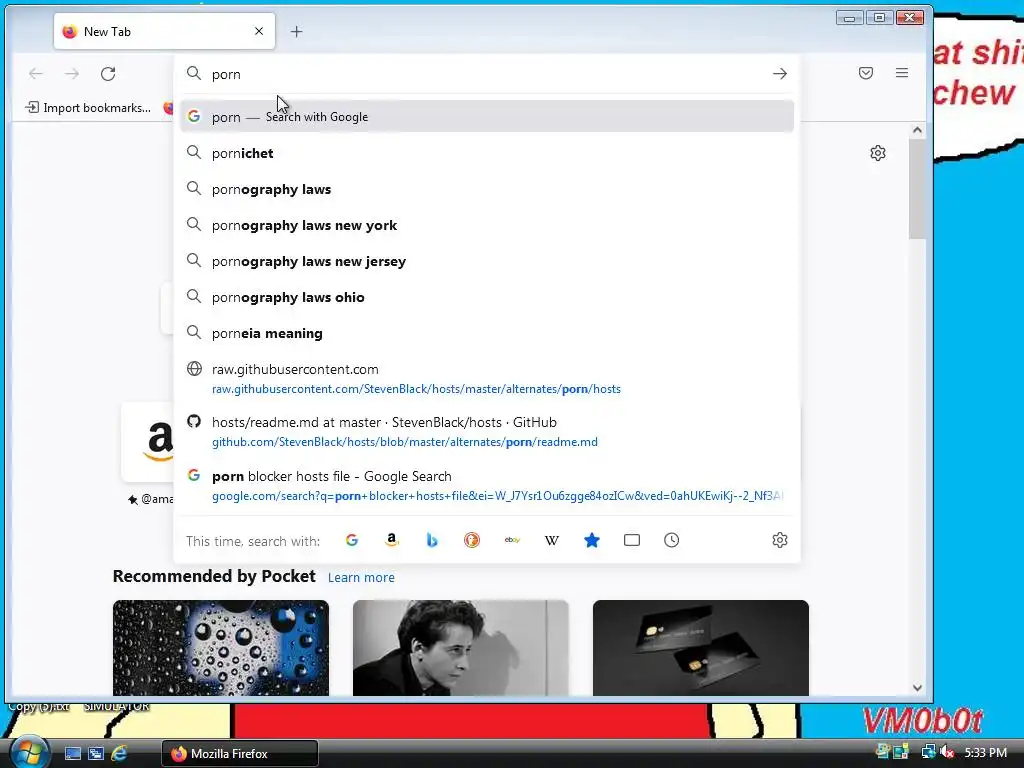This screenshot has height=768, width=1024.
Task: Click the Go arrow in the address bar
Action: [x=780, y=74]
